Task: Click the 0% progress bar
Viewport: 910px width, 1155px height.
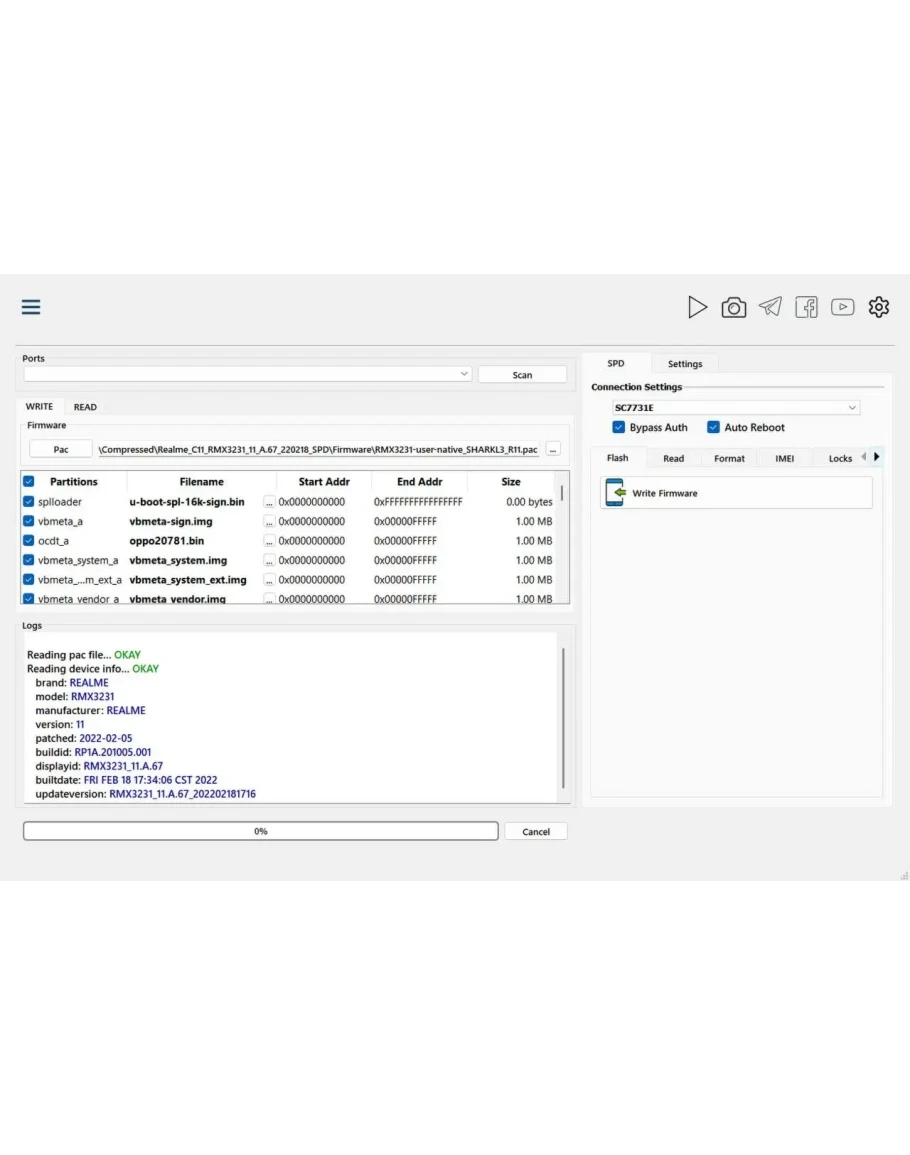Action: point(260,831)
